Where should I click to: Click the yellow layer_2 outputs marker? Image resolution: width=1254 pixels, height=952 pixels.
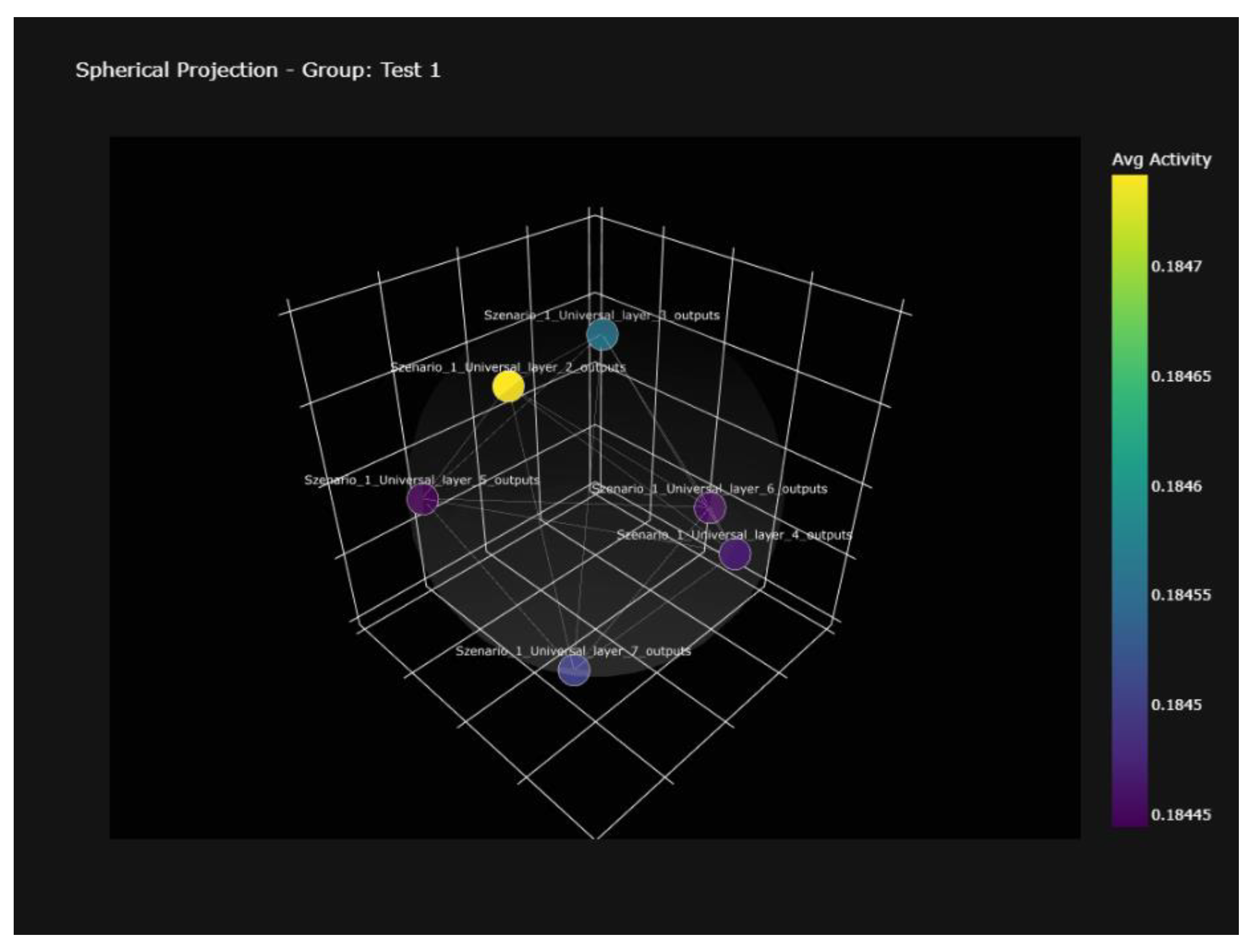click(508, 386)
